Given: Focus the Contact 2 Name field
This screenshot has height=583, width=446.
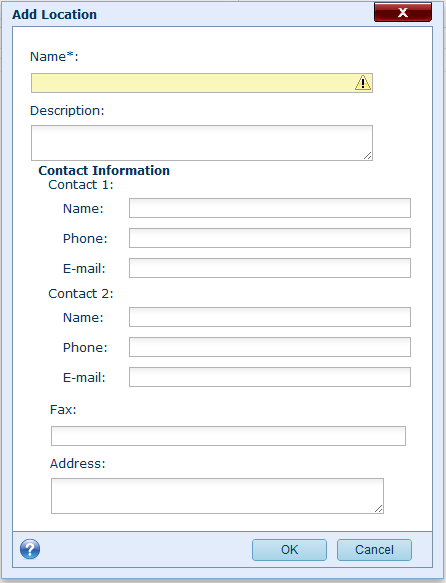Looking at the screenshot, I should click(x=270, y=317).
